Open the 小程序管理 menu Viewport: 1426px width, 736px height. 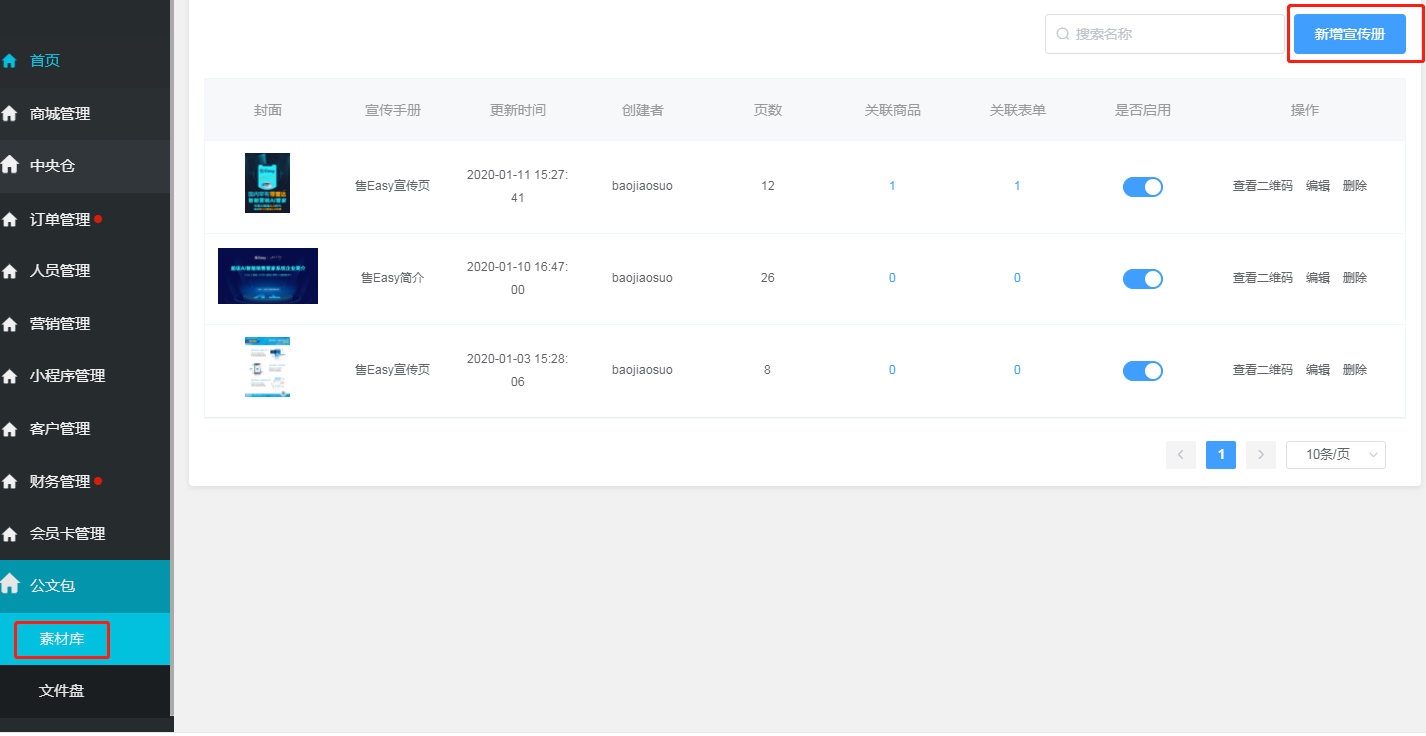[x=67, y=376]
